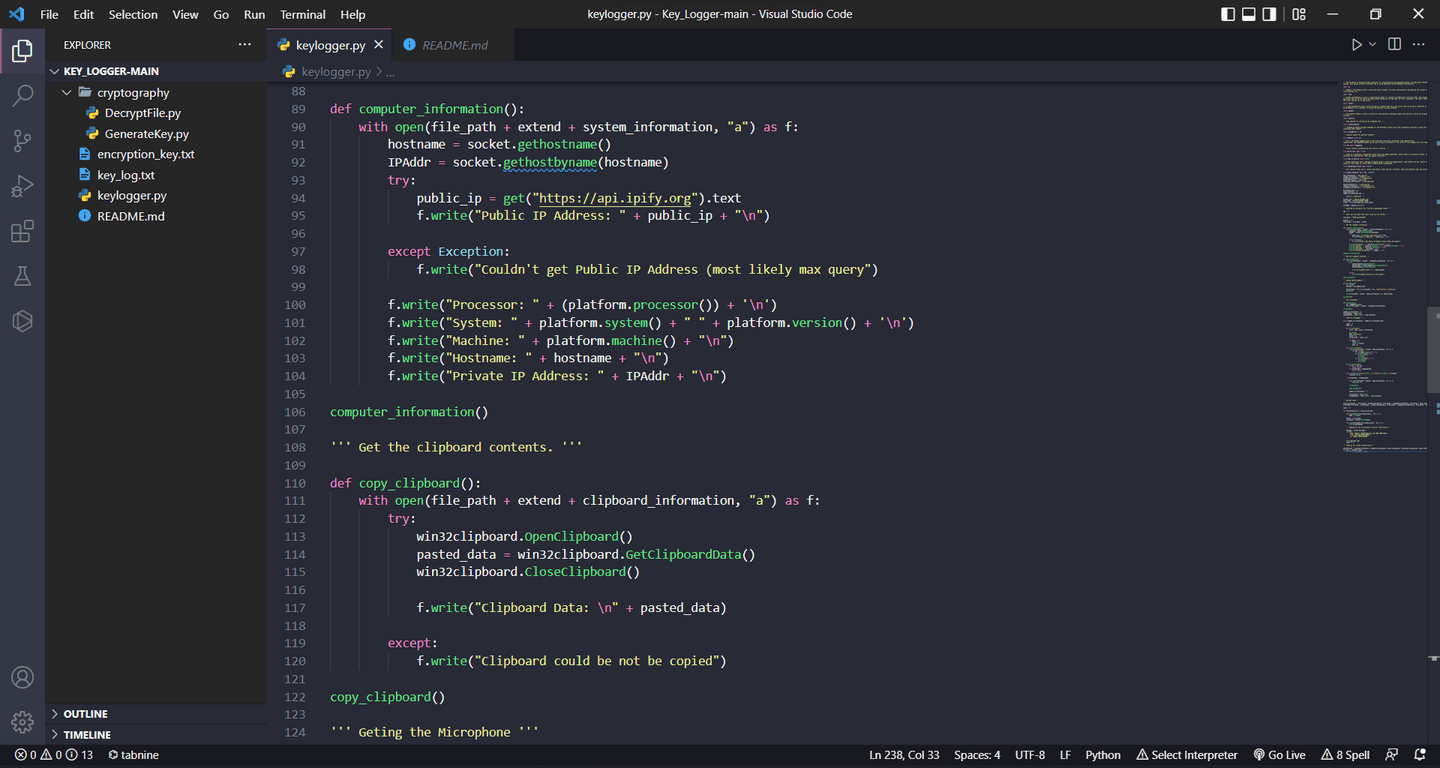Open the Testing flask view
Screen dimensions: 1440x768
pos(22,277)
